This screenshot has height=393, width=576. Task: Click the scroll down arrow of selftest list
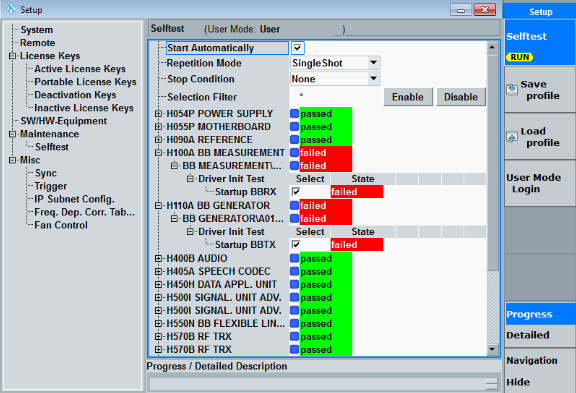(492, 349)
